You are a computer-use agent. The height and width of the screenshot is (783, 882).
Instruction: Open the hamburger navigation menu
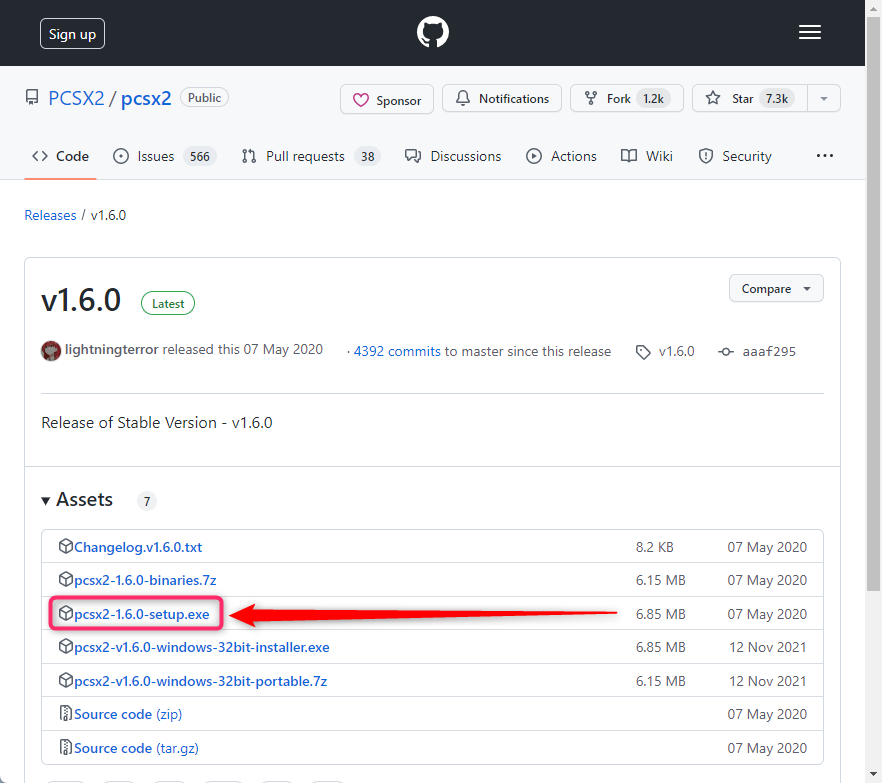pyautogui.click(x=809, y=33)
